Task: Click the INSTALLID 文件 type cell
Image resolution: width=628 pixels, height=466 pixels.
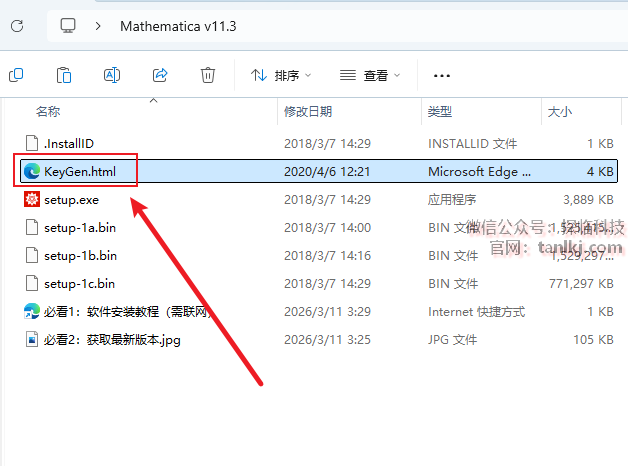Action: tap(473, 143)
